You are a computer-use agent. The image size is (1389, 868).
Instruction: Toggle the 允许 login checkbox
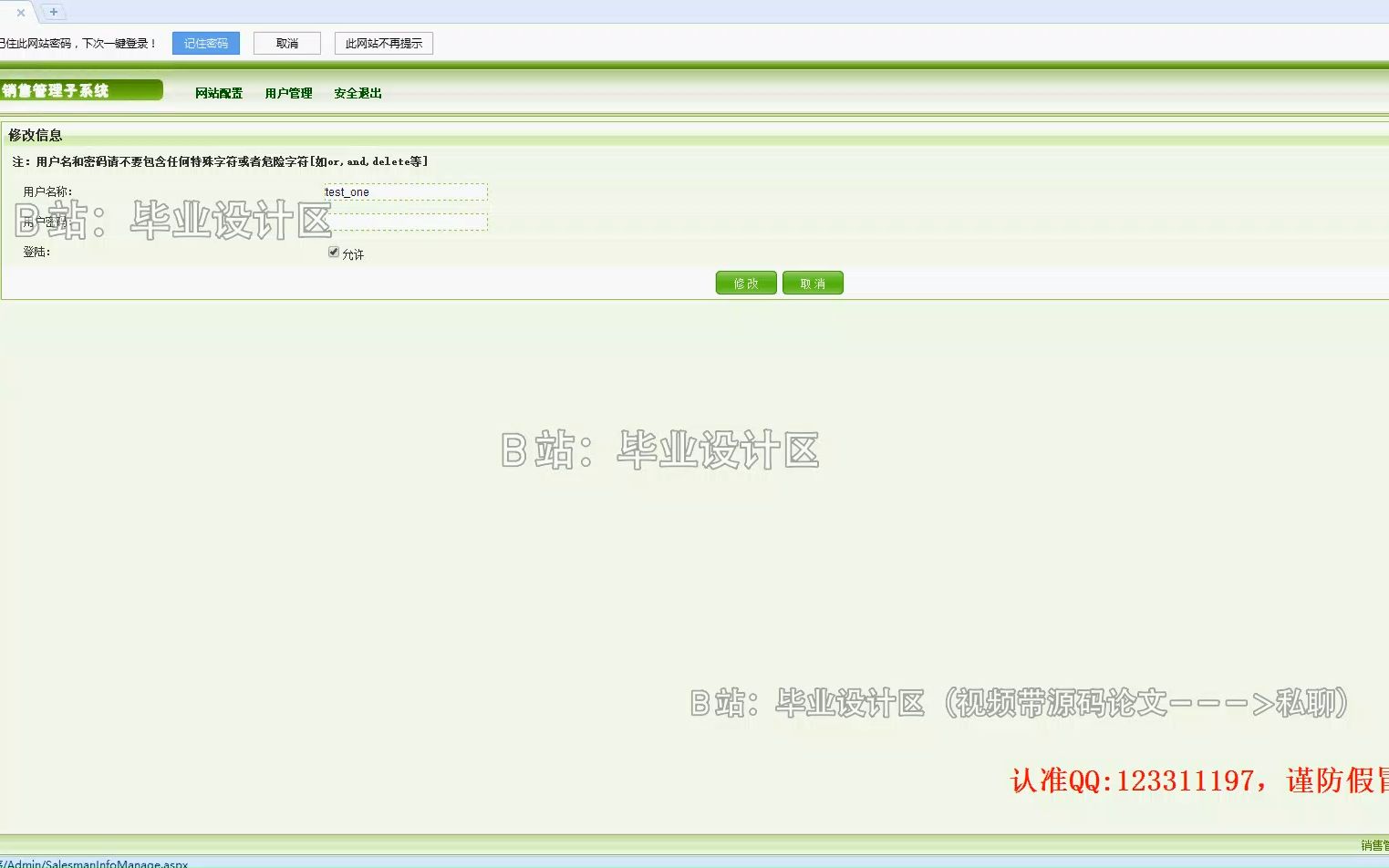[334, 253]
